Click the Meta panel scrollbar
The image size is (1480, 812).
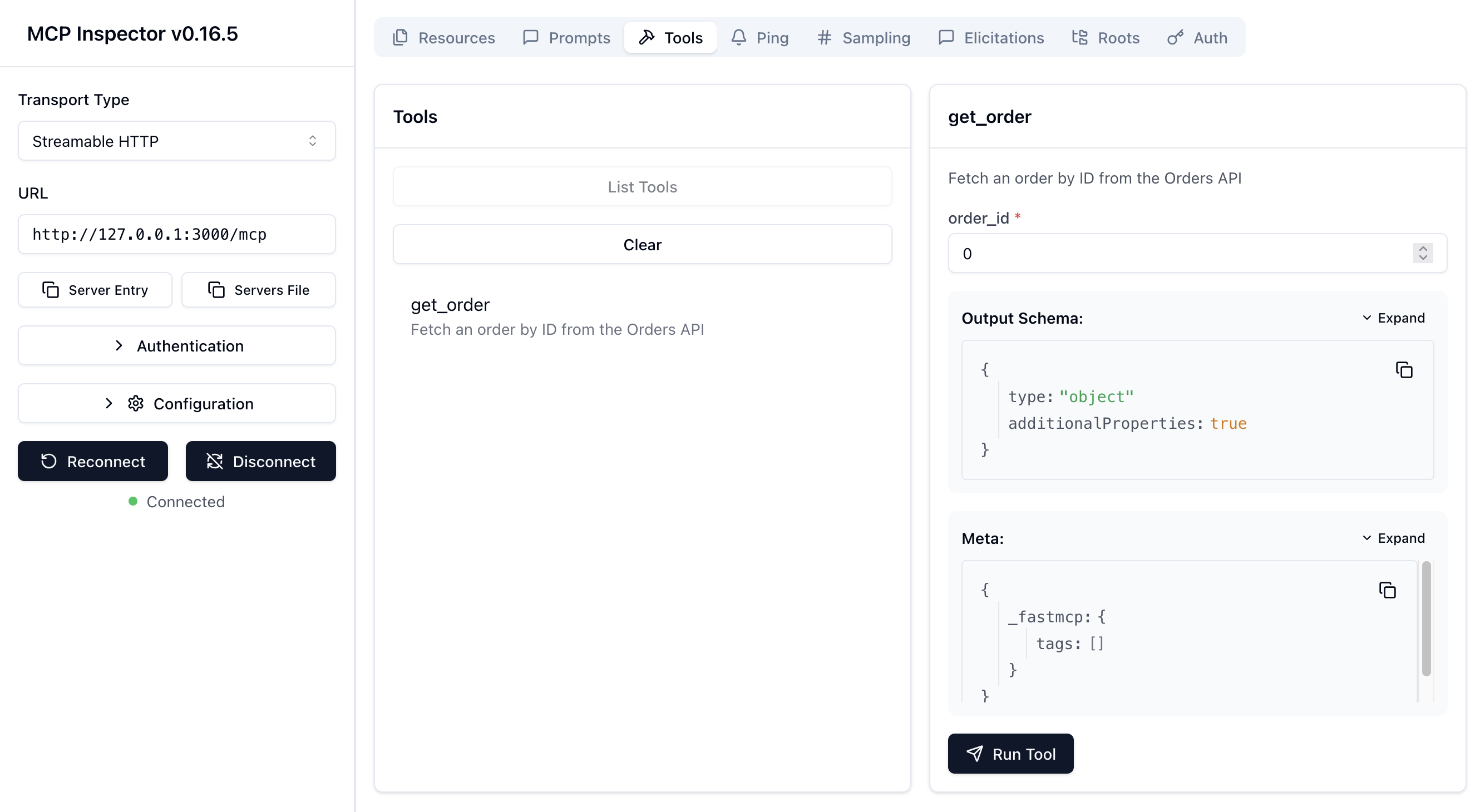tap(1426, 619)
